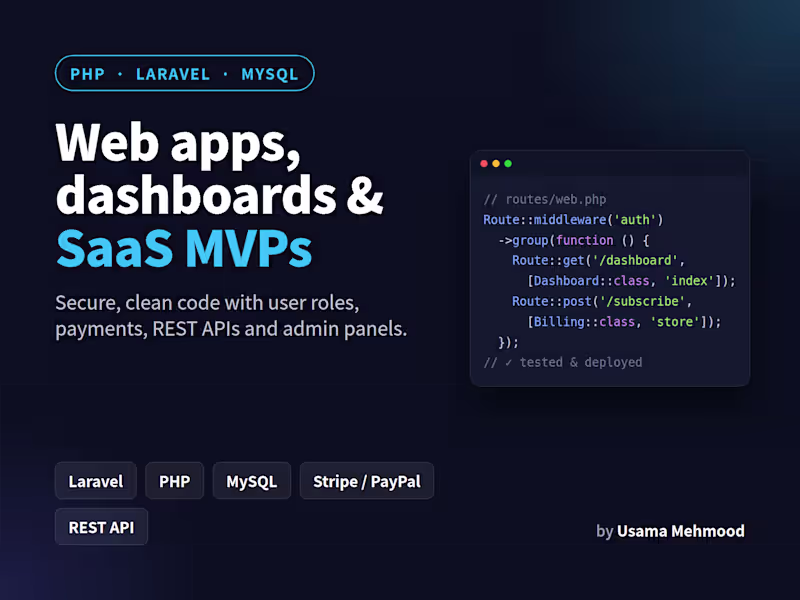
Task: Click the 'dashboards &' headline line
Action: (x=219, y=194)
